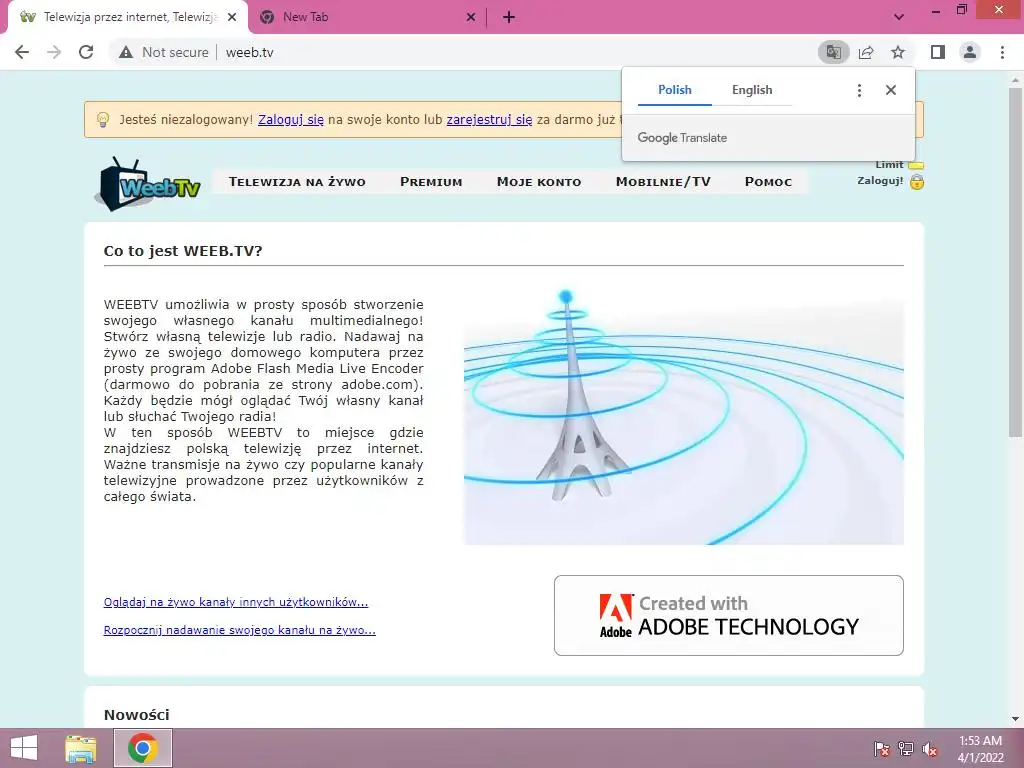1024x768 pixels.
Task: Click the broadcasting tower image
Action: coord(684,417)
